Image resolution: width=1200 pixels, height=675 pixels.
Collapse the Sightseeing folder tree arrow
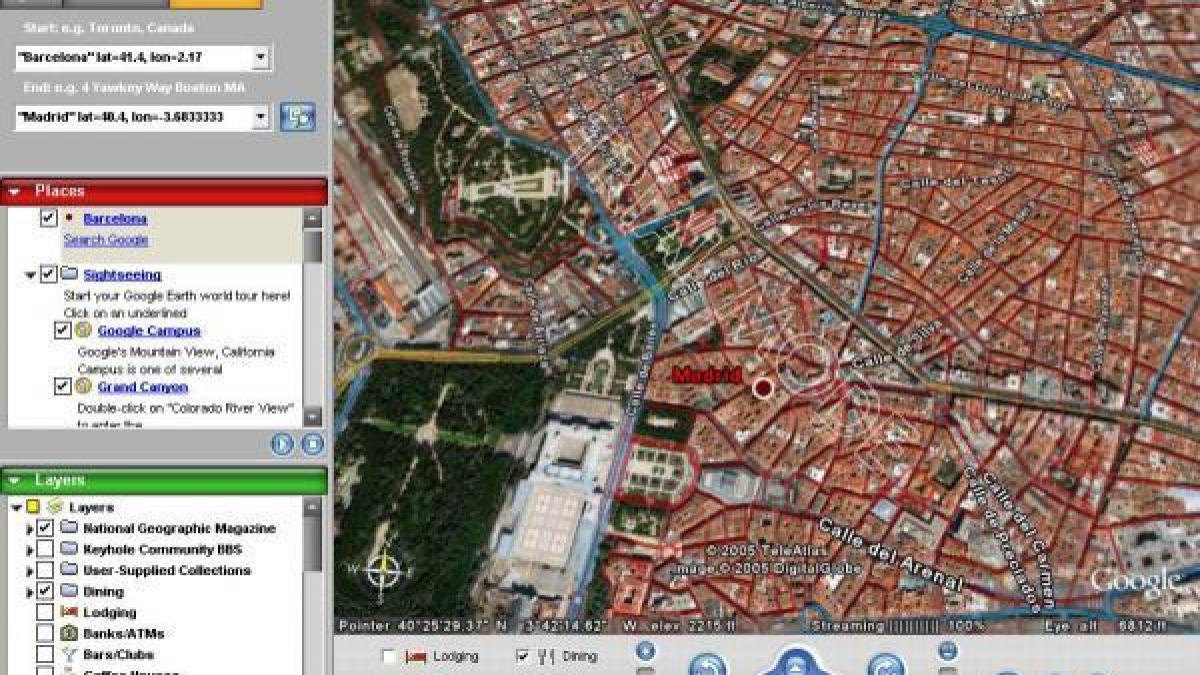pos(31,275)
